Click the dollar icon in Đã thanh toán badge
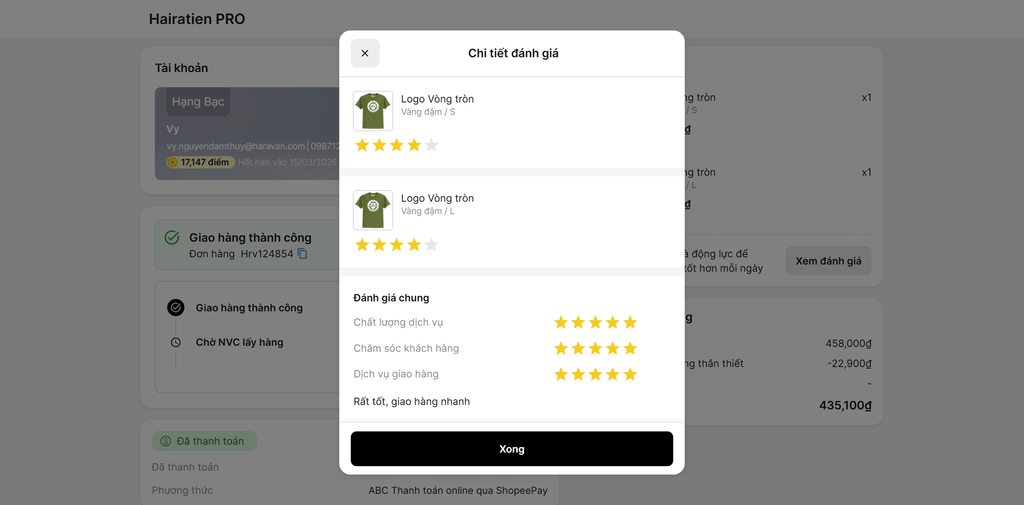The width and height of the screenshot is (1024, 505). 165,441
